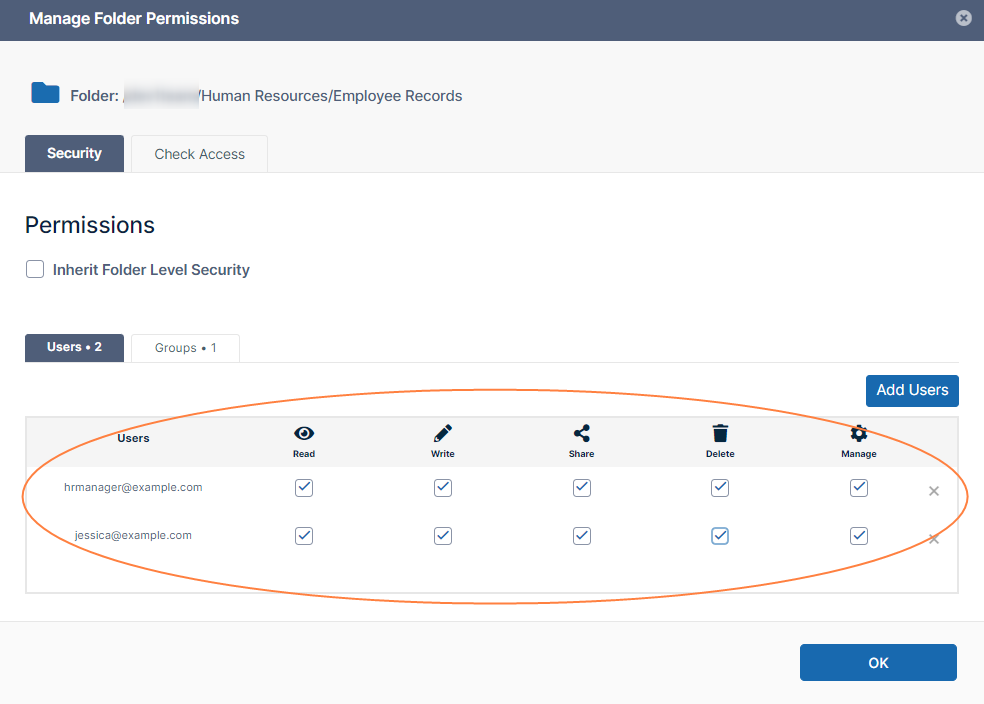Close the Manage Folder Permissions dialog
Viewport: 984px width, 704px height.
tap(963, 18)
